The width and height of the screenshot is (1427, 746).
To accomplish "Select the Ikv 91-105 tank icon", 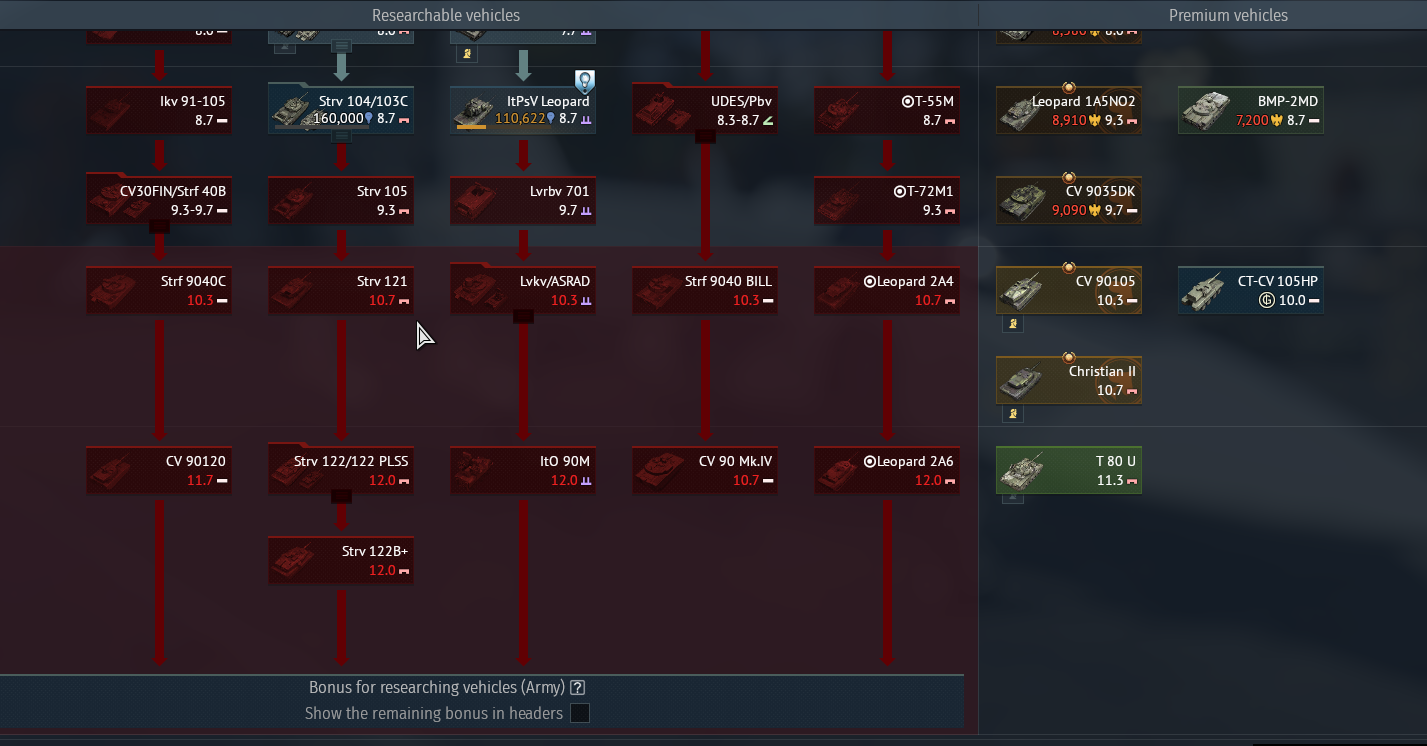I will point(110,110).
